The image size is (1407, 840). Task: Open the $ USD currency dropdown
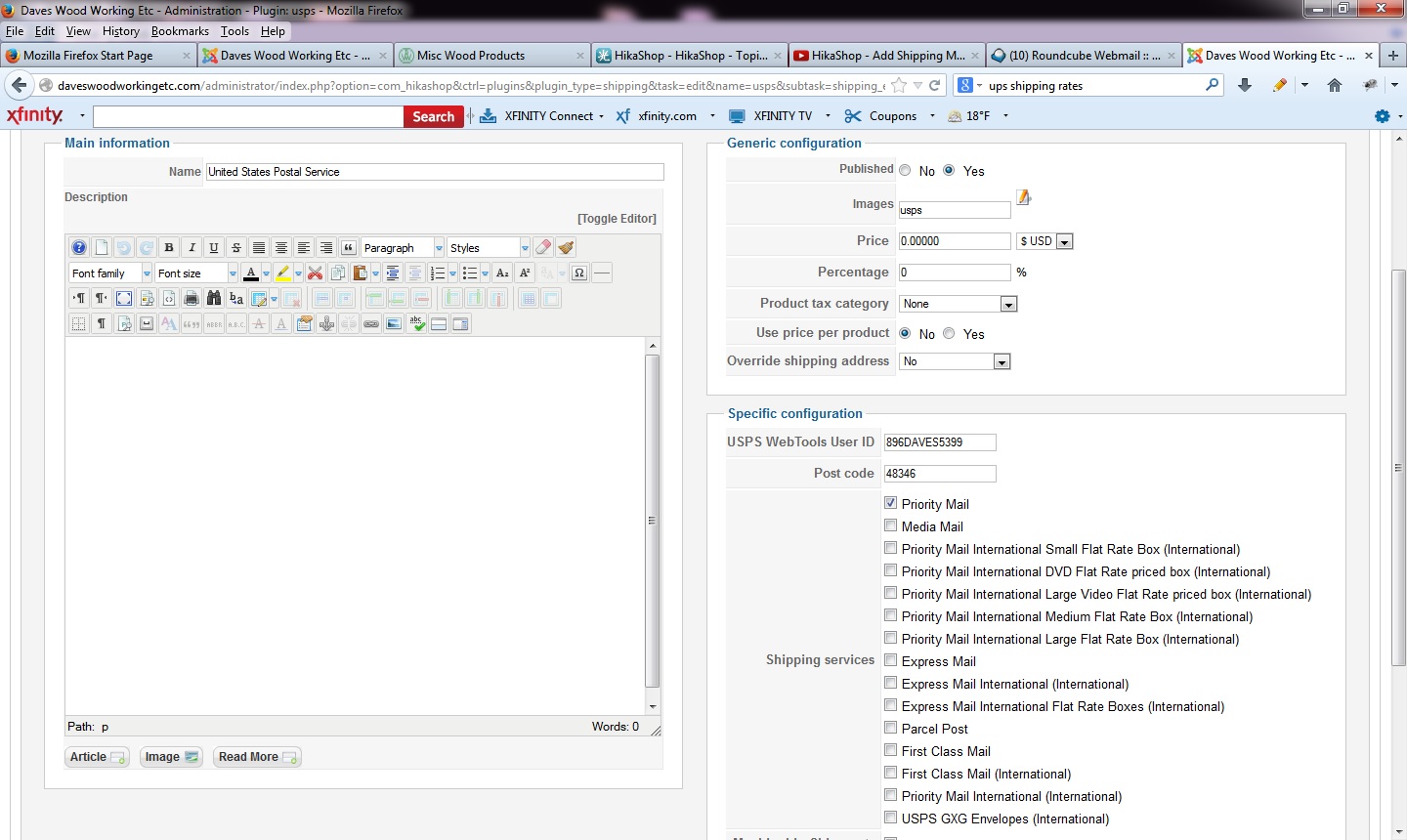(x=1045, y=241)
